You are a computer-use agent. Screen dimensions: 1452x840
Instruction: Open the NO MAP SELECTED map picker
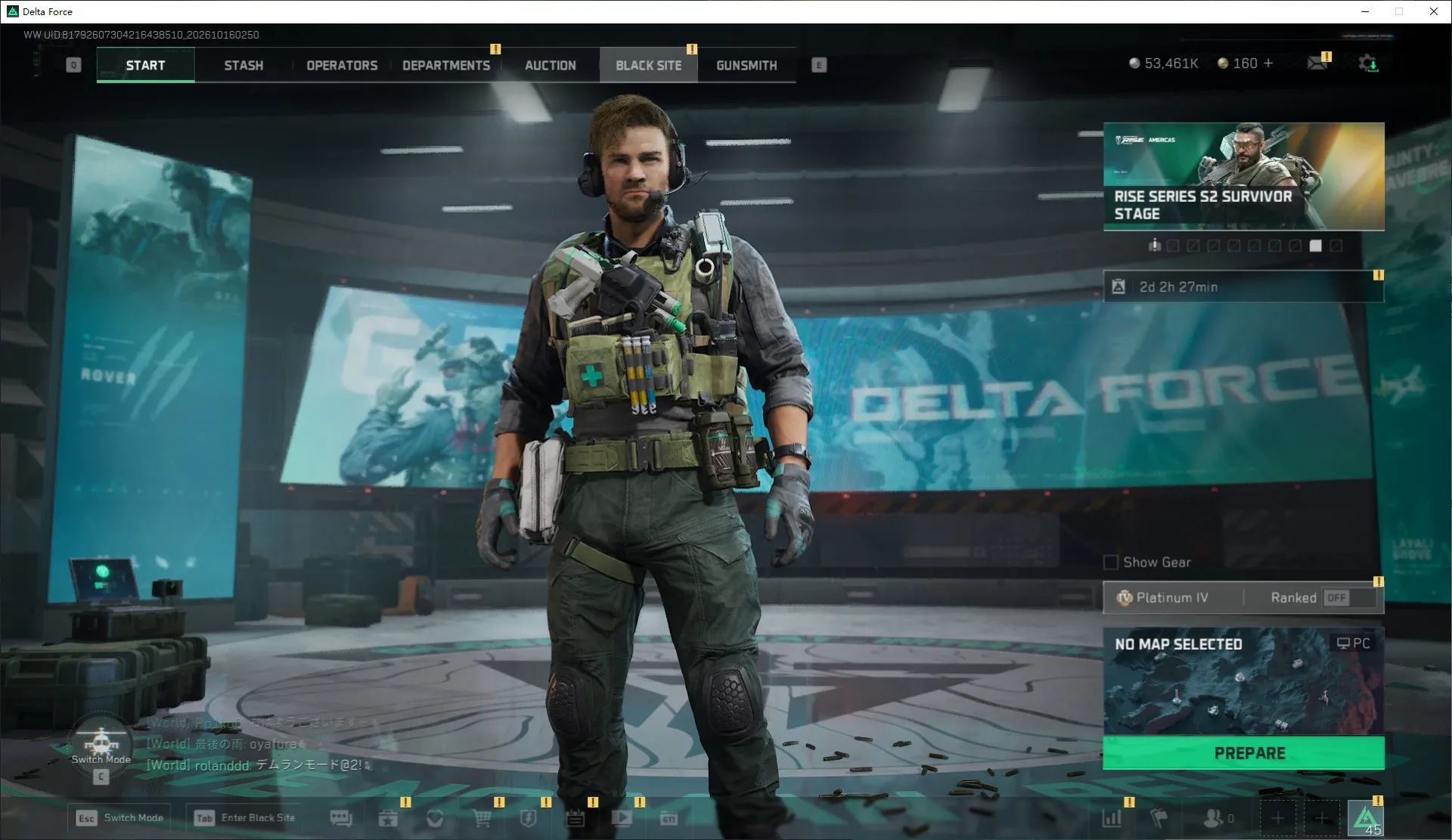[x=1244, y=681]
